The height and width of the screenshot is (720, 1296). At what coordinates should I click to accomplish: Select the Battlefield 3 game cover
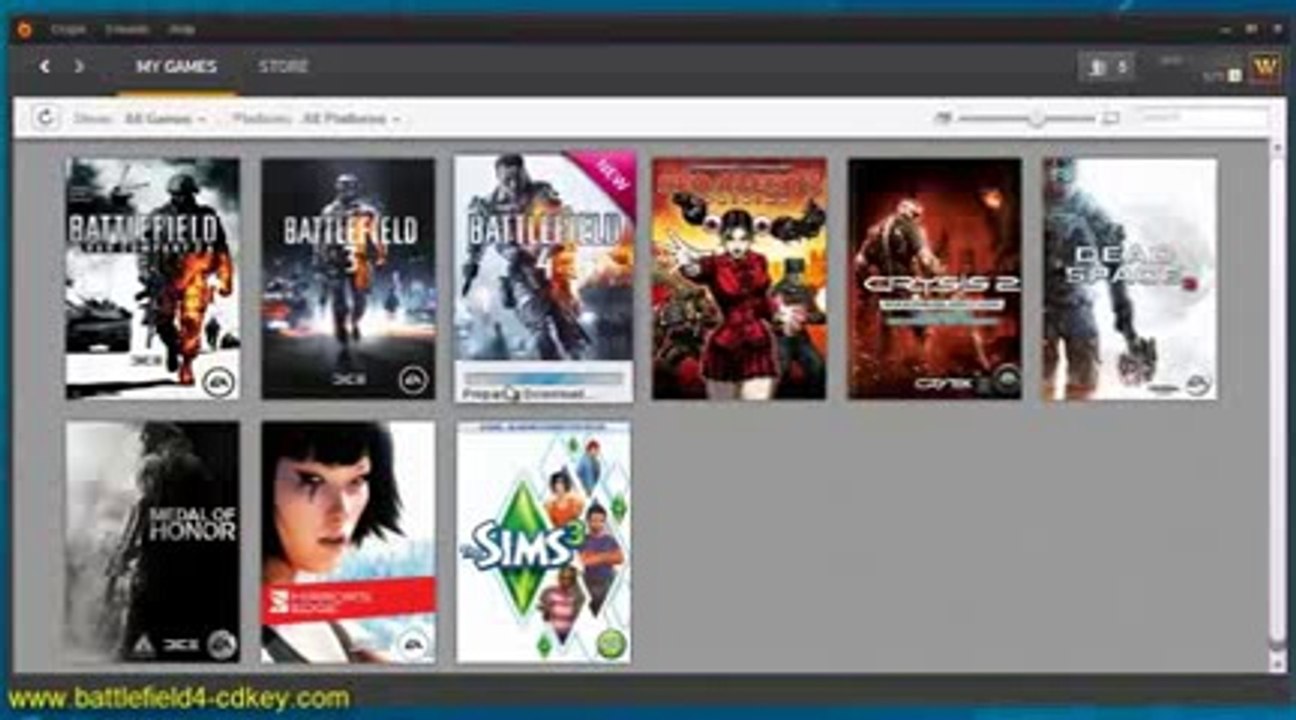(x=348, y=278)
